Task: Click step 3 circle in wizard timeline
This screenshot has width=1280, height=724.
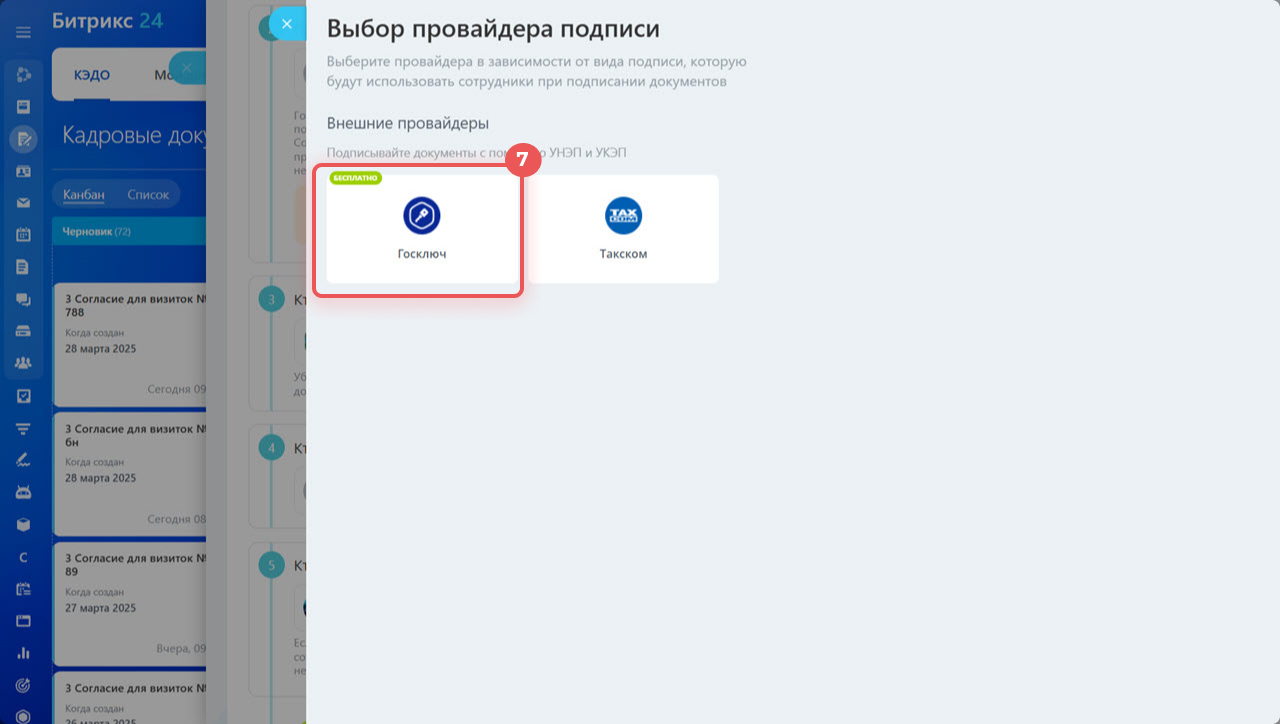Action: click(271, 299)
